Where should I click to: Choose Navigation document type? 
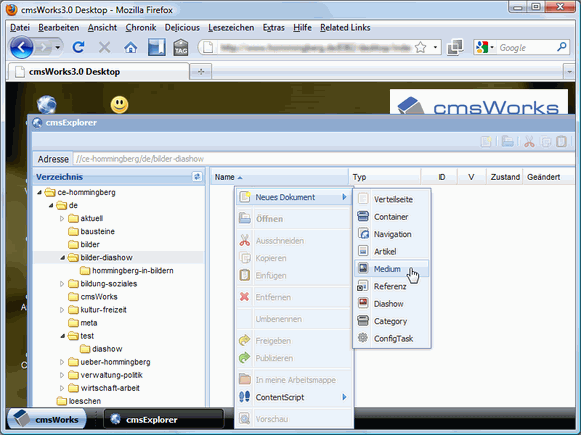(392, 234)
